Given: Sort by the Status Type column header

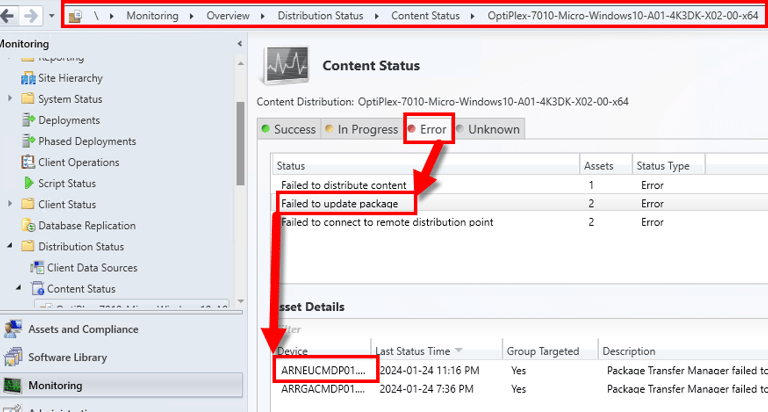Looking at the screenshot, I should (669, 166).
